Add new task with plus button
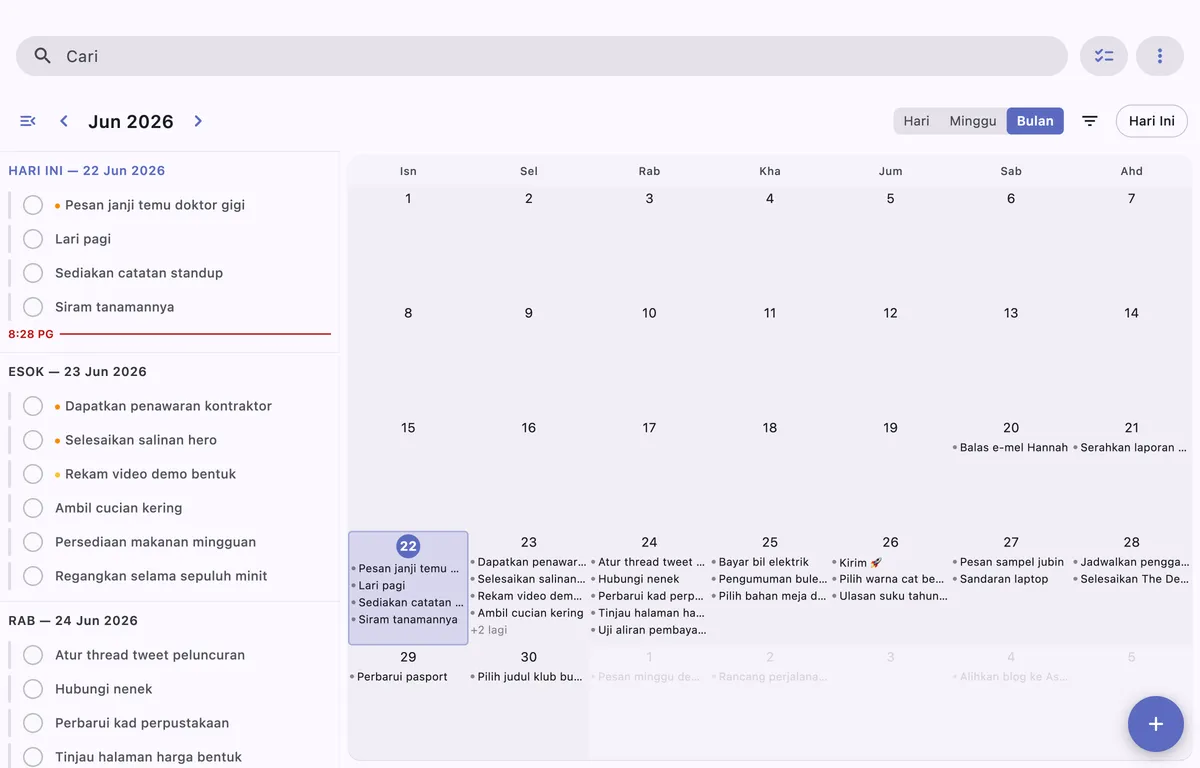This screenshot has width=1200, height=768. [x=1156, y=724]
